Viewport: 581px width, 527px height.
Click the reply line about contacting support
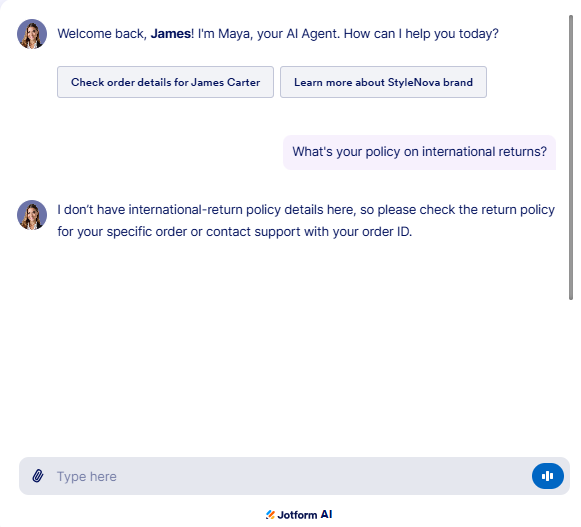(235, 232)
